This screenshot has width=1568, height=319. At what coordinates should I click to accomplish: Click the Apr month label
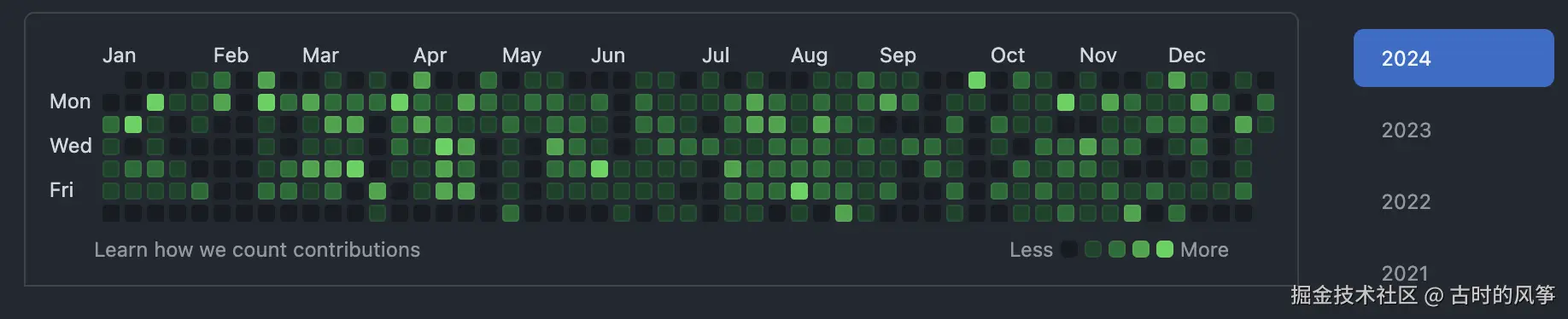[x=430, y=55]
